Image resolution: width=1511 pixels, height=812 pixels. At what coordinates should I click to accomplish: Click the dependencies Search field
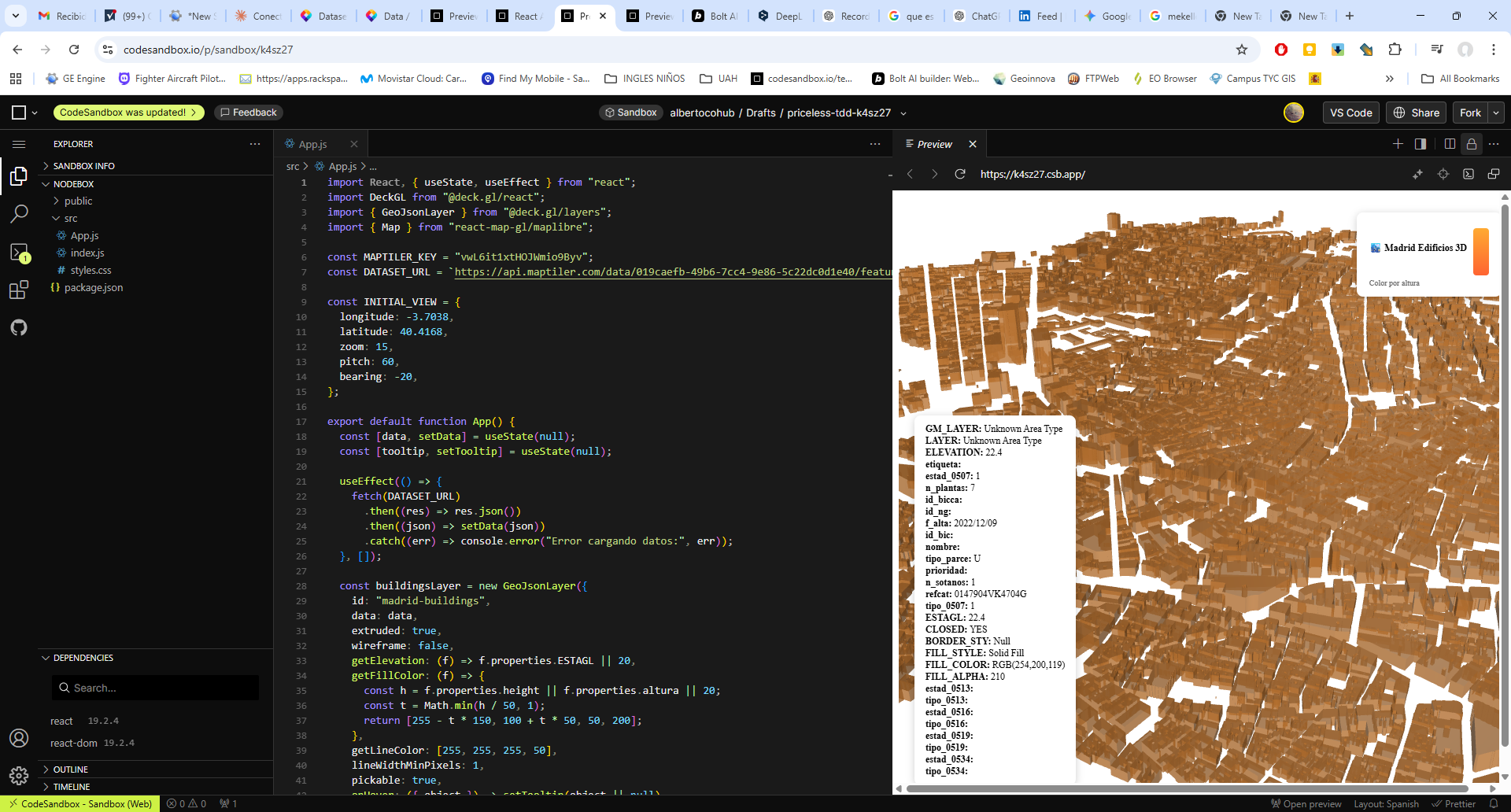pos(155,688)
